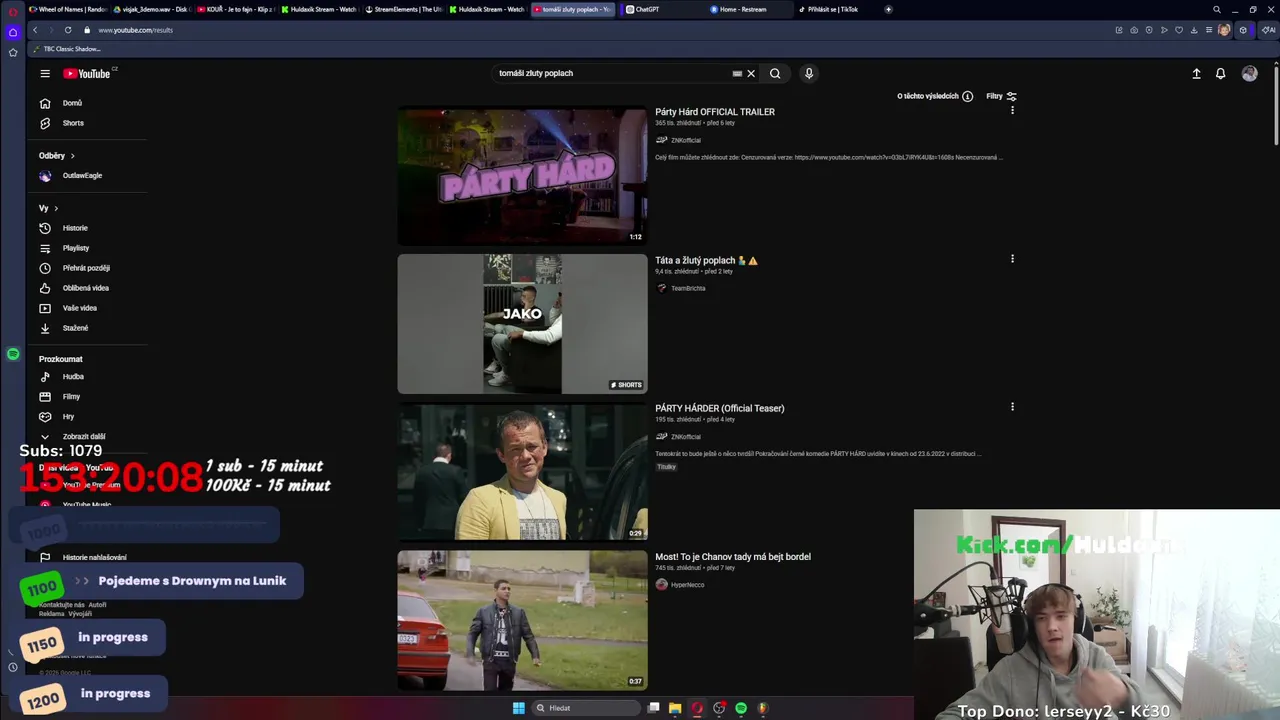Viewport: 1280px width, 720px height.
Task: Open OBS Studio from the taskbar
Action: [x=719, y=708]
